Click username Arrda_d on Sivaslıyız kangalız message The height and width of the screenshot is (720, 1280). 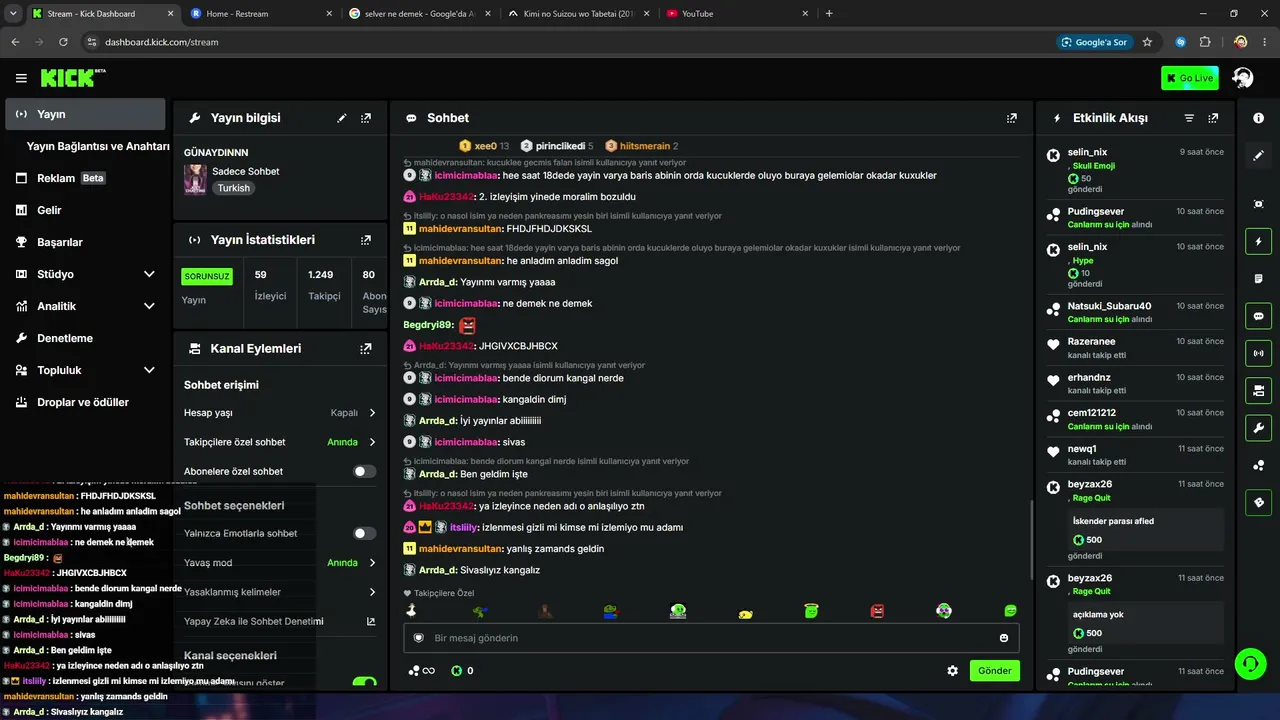(x=438, y=570)
